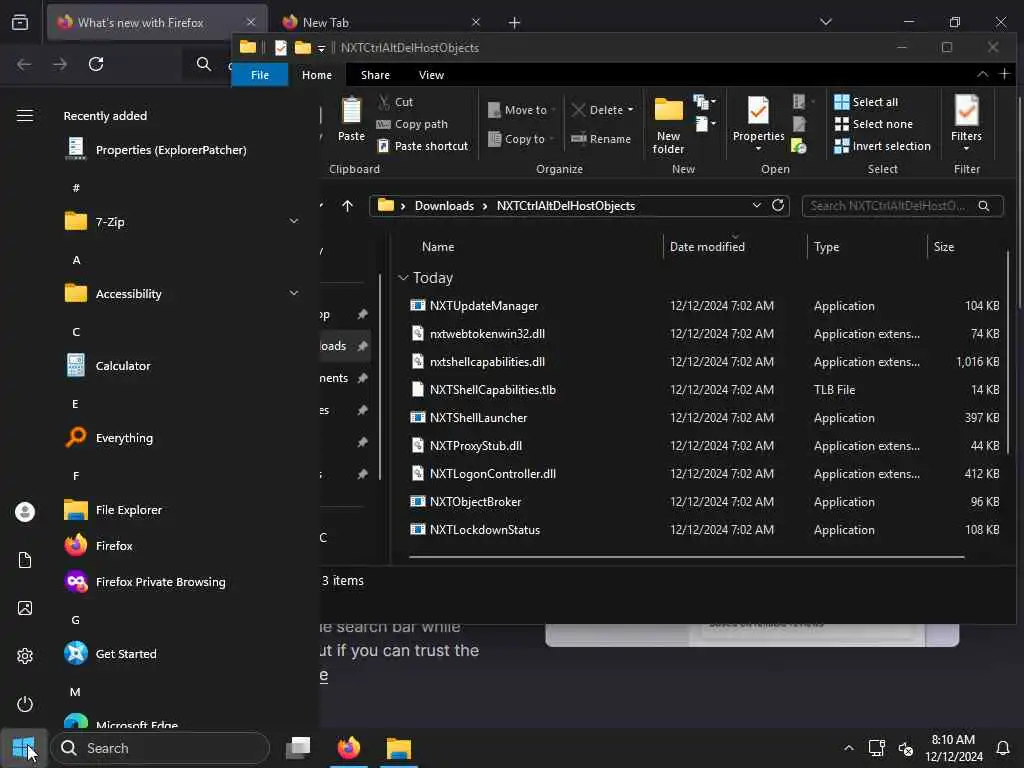The height and width of the screenshot is (768, 1024).
Task: Select the NXTShellLauncher application
Action: (478, 418)
